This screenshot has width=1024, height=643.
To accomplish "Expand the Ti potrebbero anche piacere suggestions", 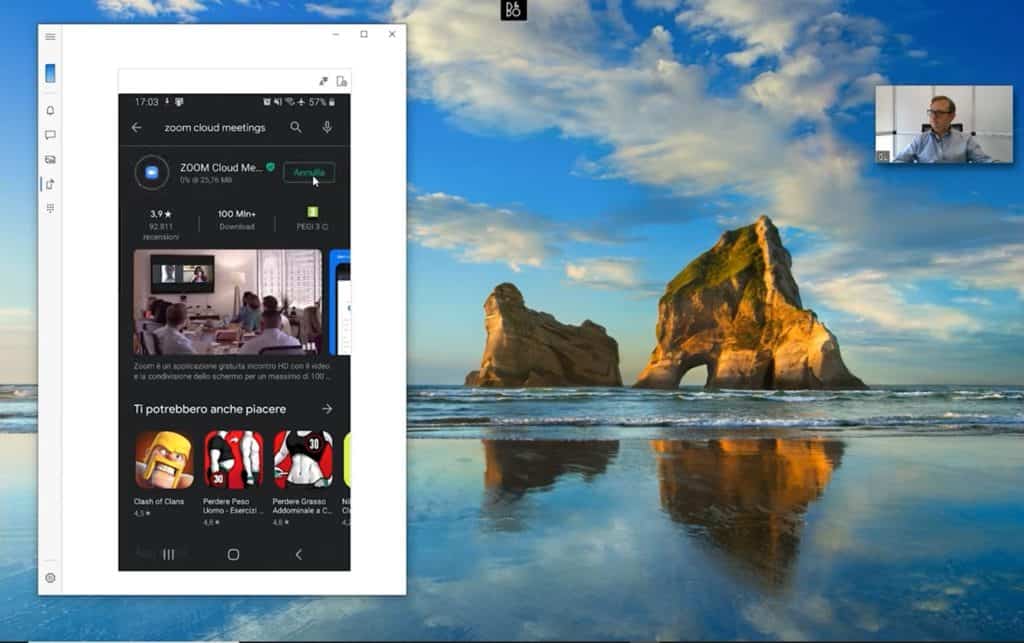I will (x=328, y=409).
